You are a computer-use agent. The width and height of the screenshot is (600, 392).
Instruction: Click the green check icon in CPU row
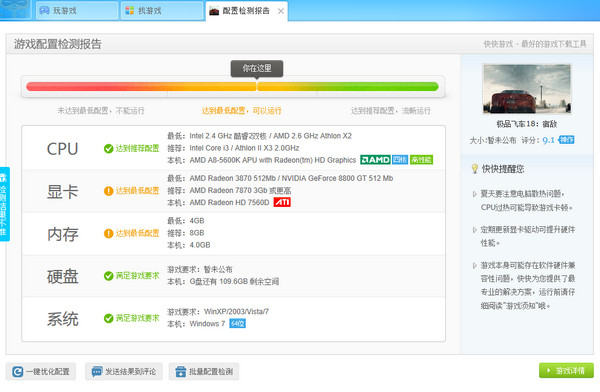pos(108,149)
